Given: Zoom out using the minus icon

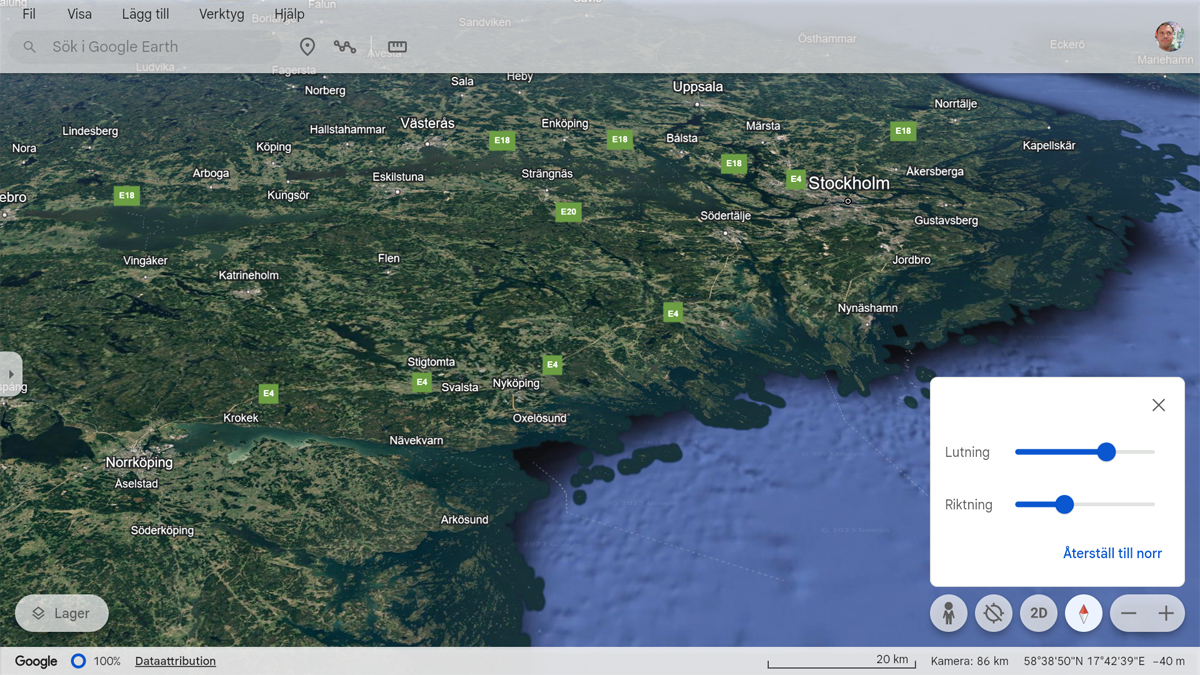Looking at the screenshot, I should [x=1130, y=613].
